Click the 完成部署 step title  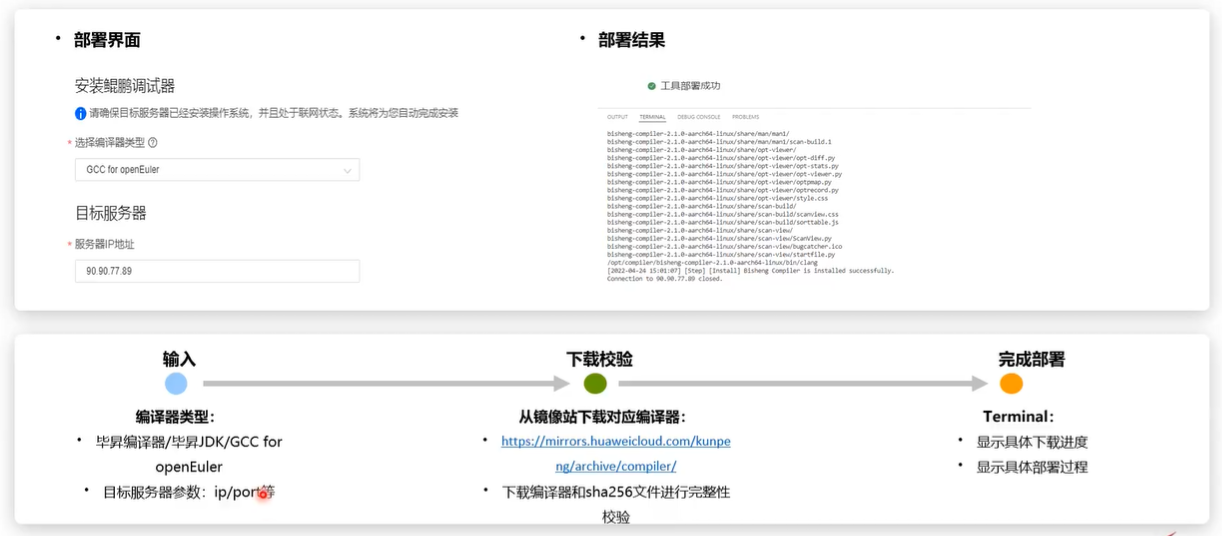[1031, 359]
